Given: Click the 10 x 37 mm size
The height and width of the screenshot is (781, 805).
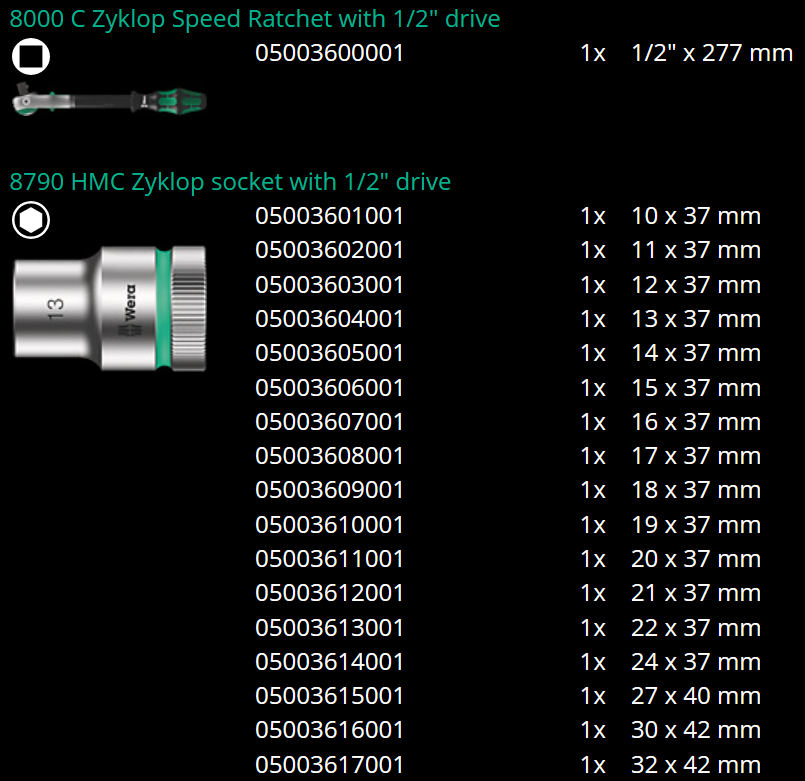Looking at the screenshot, I should 696,216.
